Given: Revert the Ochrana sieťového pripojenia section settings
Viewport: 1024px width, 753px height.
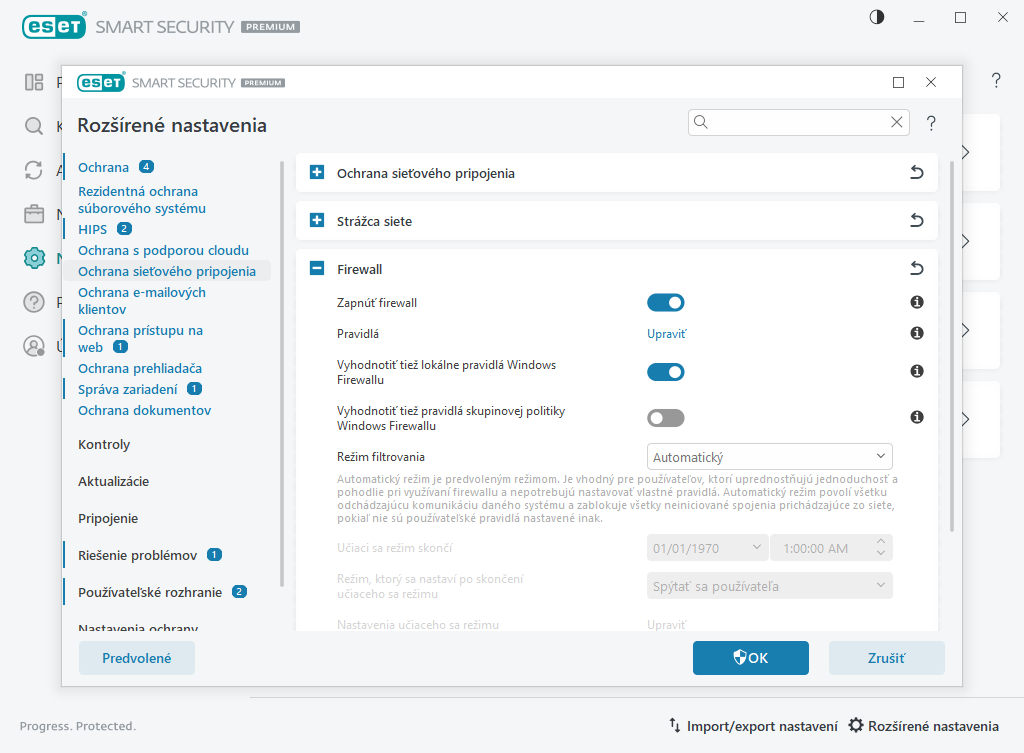Looking at the screenshot, I should click(x=916, y=173).
